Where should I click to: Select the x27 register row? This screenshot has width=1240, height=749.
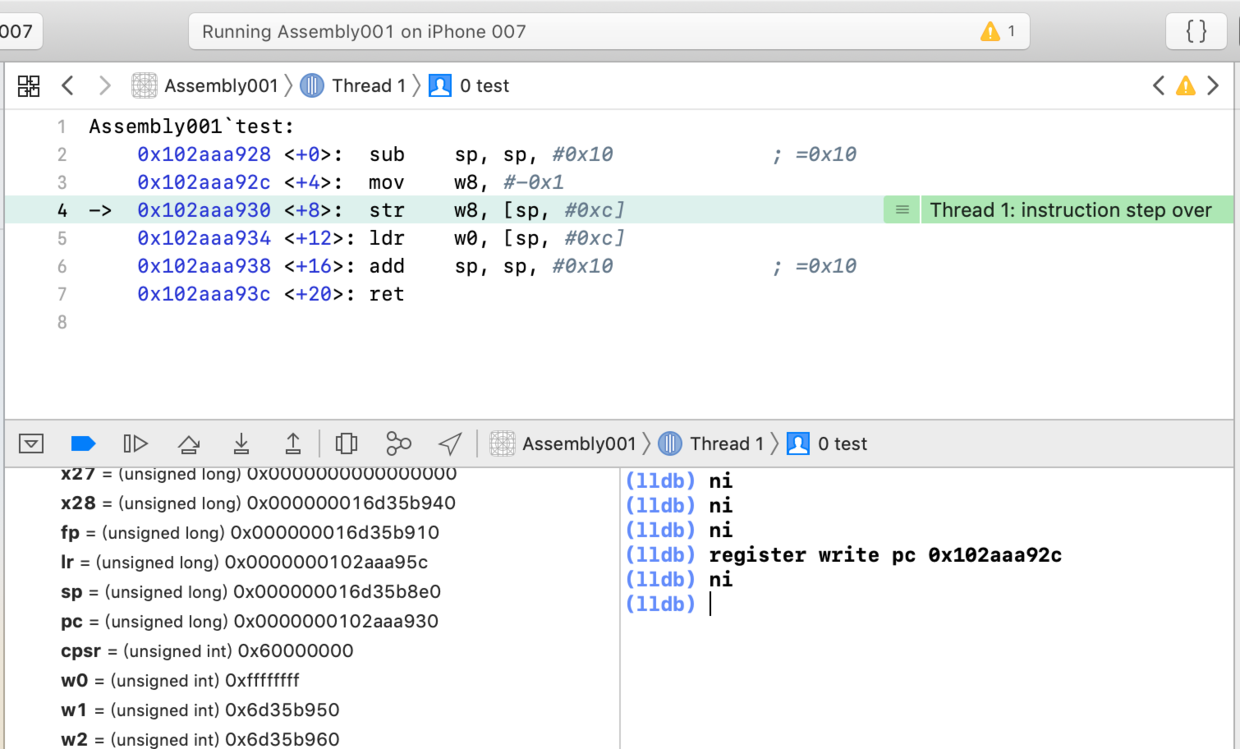pyautogui.click(x=259, y=474)
